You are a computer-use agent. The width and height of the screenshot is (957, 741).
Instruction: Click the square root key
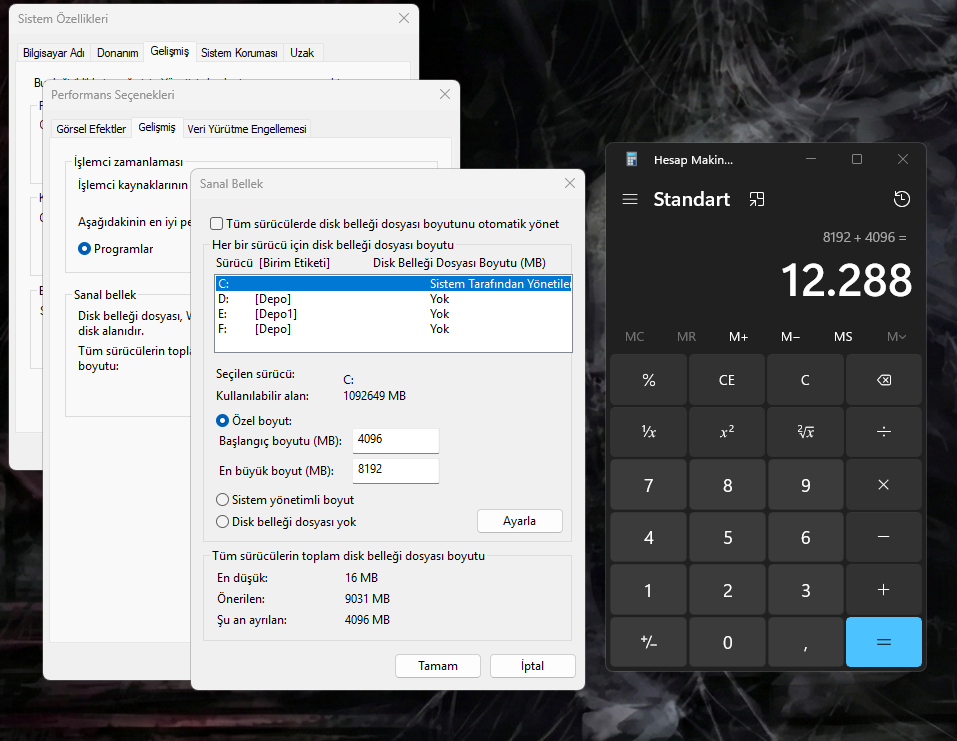(805, 432)
